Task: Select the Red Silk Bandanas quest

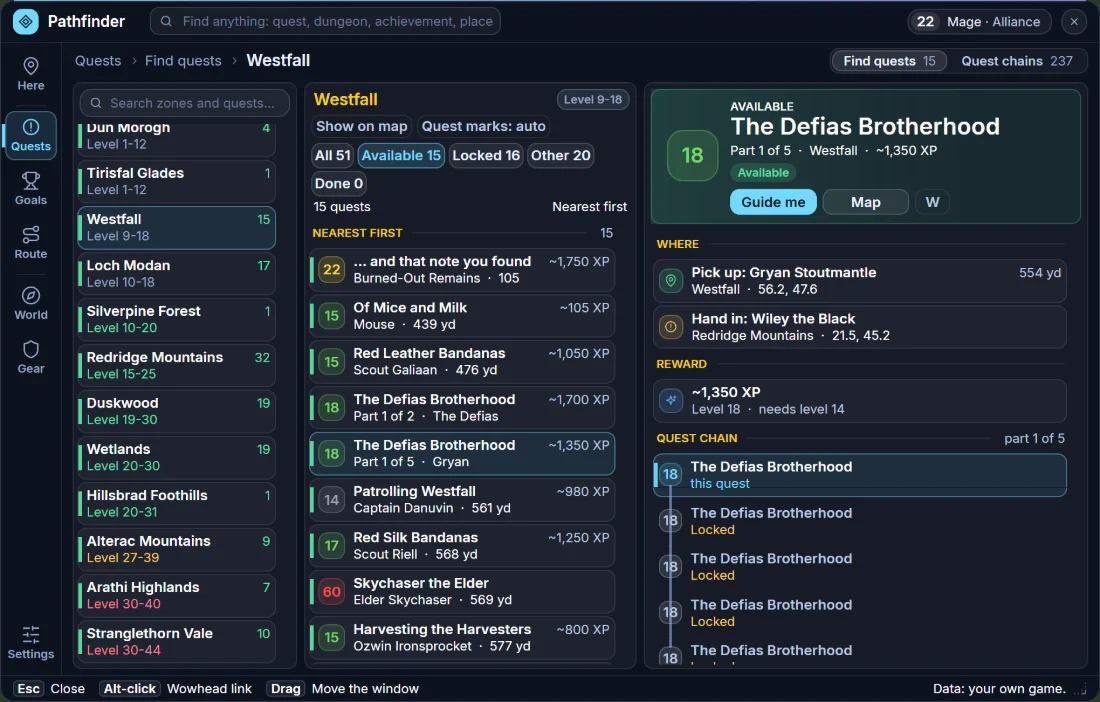Action: pos(462,546)
